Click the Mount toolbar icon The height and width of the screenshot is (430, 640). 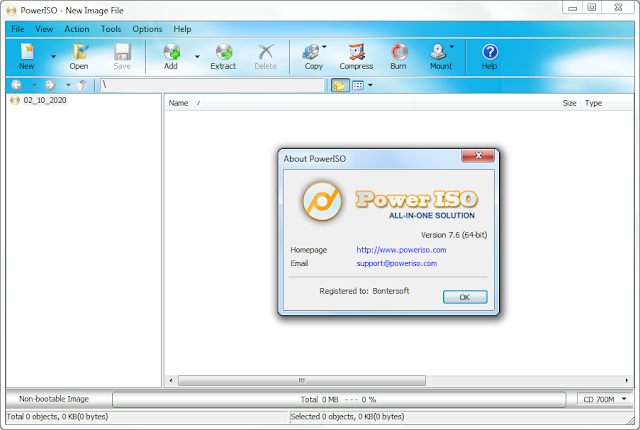click(438, 52)
